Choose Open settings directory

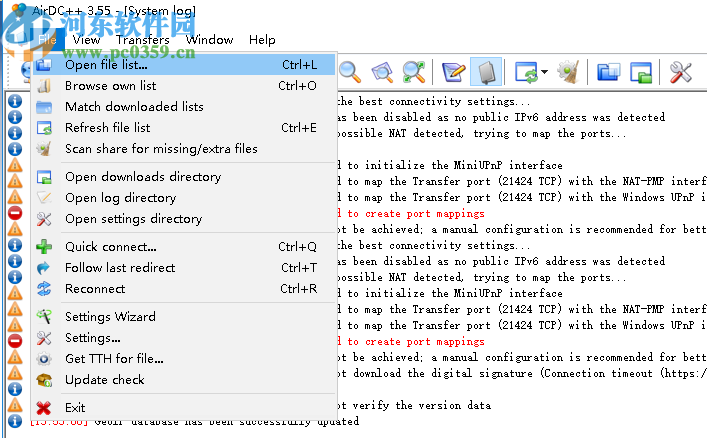[184, 219]
